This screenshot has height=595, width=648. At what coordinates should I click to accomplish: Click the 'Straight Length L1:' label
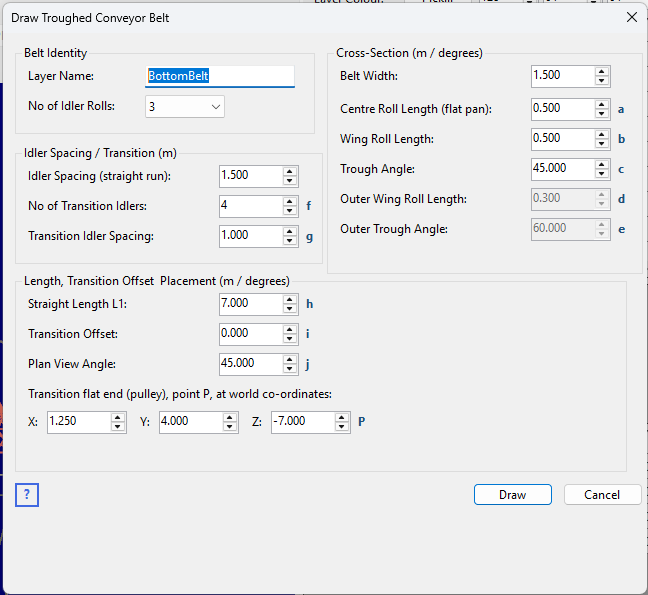(77, 304)
